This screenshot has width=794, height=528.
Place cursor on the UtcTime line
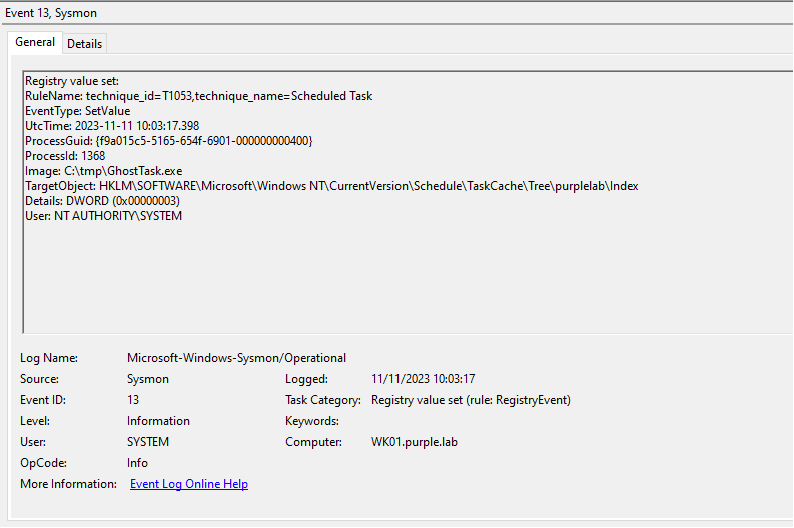pyautogui.click(x=112, y=126)
